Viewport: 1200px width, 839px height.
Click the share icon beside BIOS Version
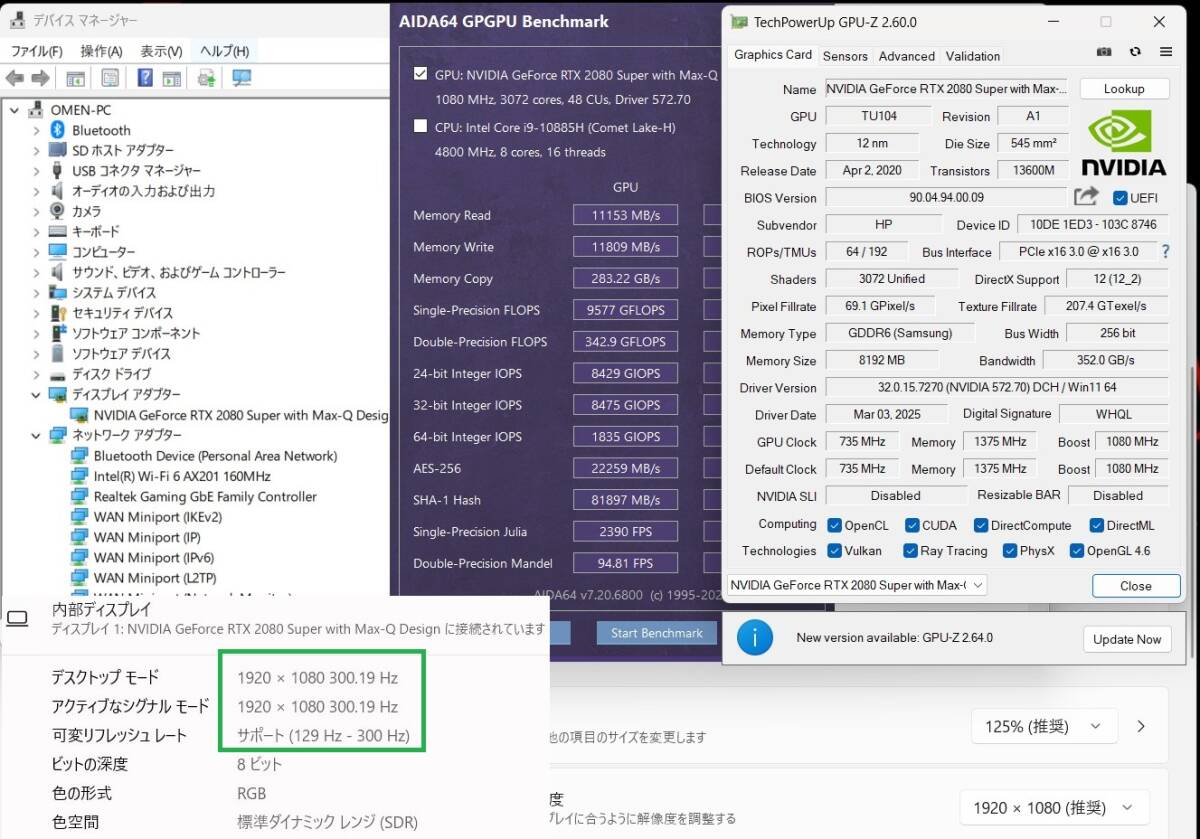(1086, 197)
